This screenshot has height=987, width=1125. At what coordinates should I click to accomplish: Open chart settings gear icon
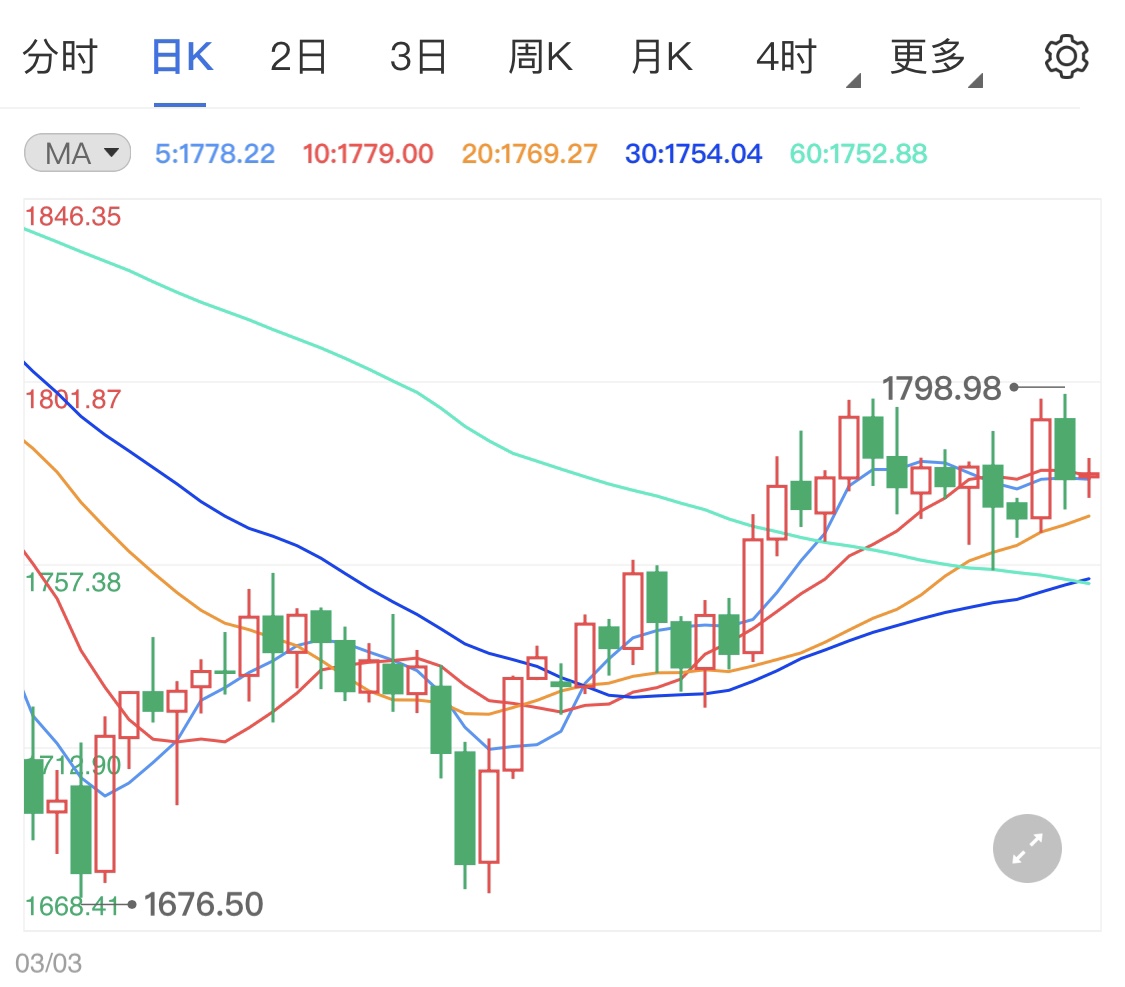(x=1066, y=57)
